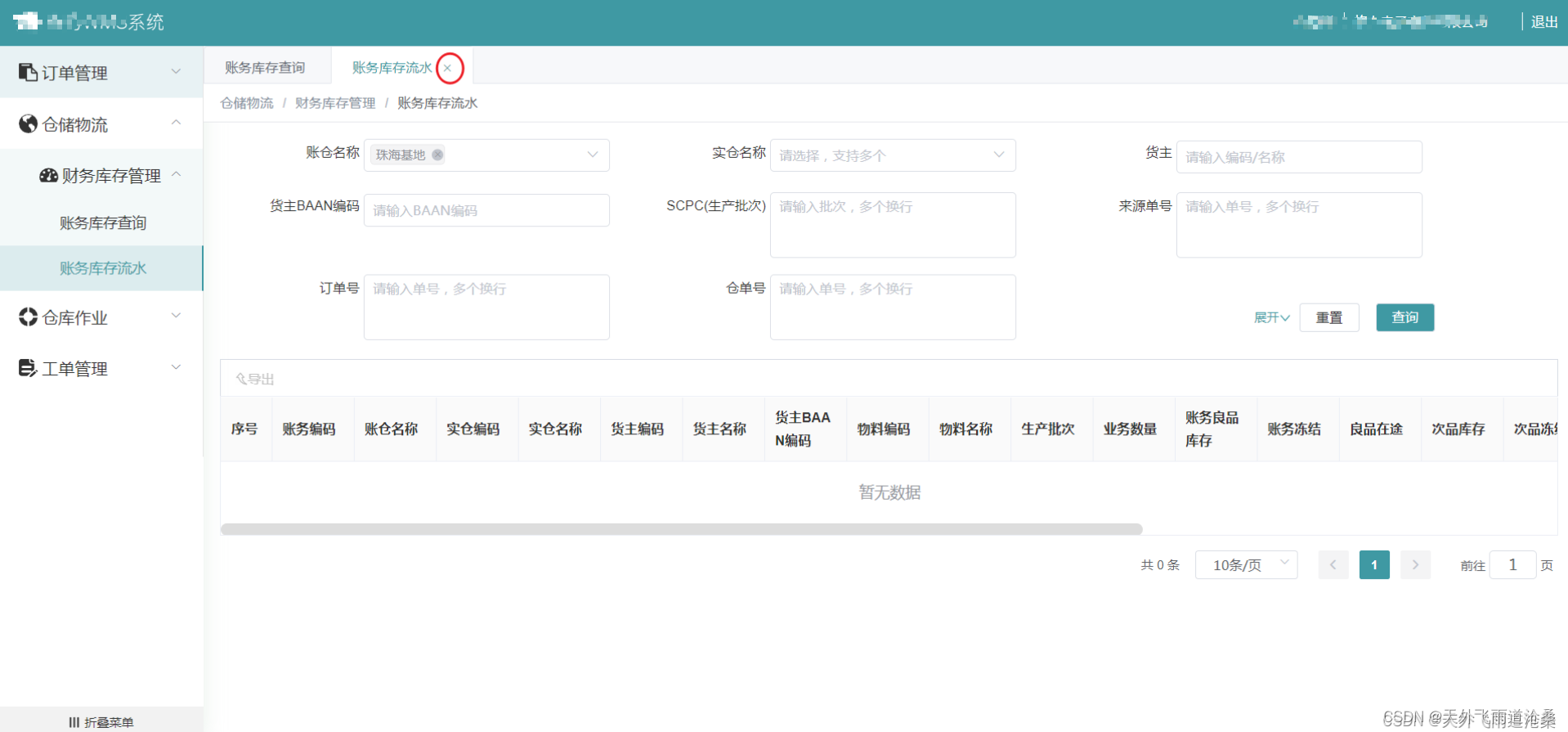Open the 工单管理 menu item
The width and height of the screenshot is (1568, 732).
[x=101, y=368]
